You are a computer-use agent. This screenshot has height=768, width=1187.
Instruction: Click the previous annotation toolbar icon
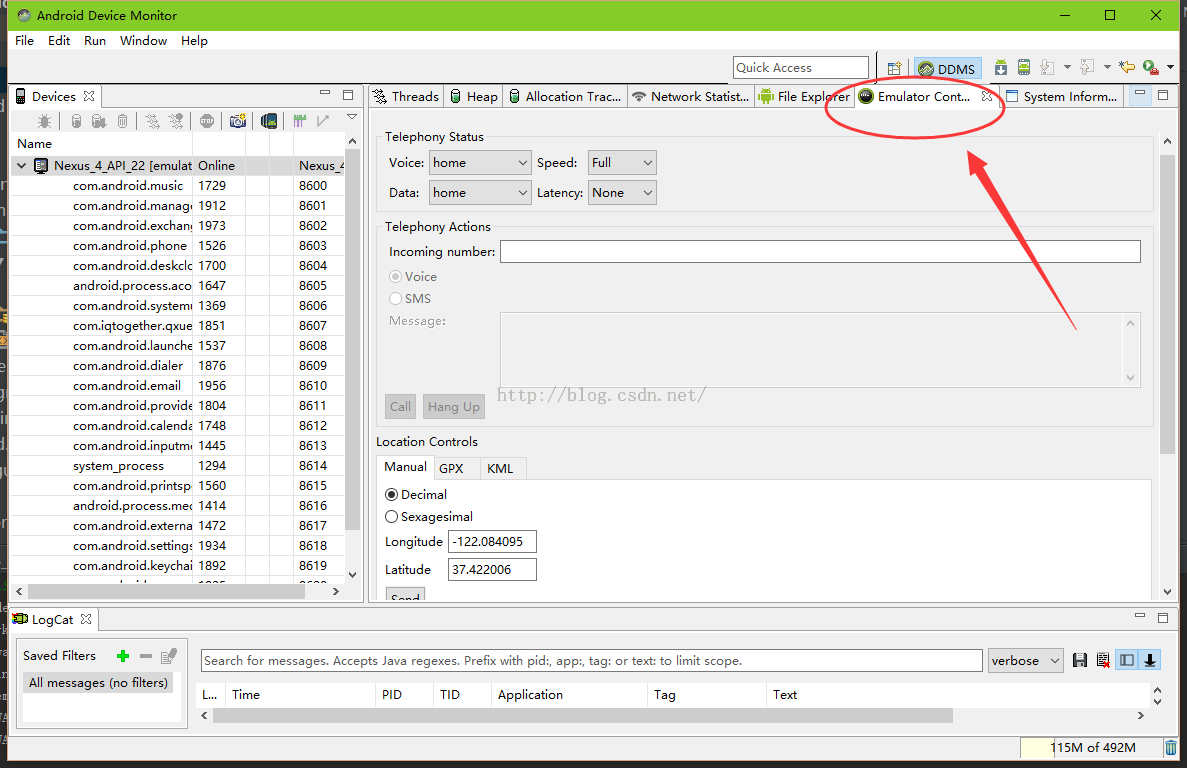1087,67
